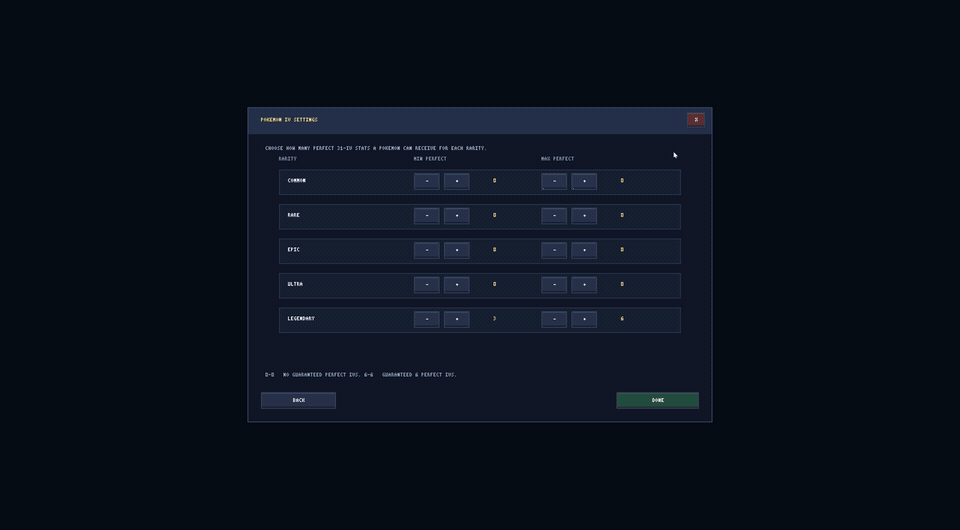The height and width of the screenshot is (530, 960).
Task: Go back with the Back button
Action: [298, 400]
